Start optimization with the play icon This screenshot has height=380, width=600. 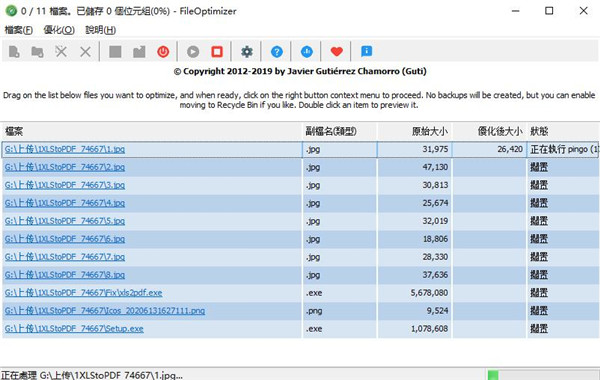point(193,51)
